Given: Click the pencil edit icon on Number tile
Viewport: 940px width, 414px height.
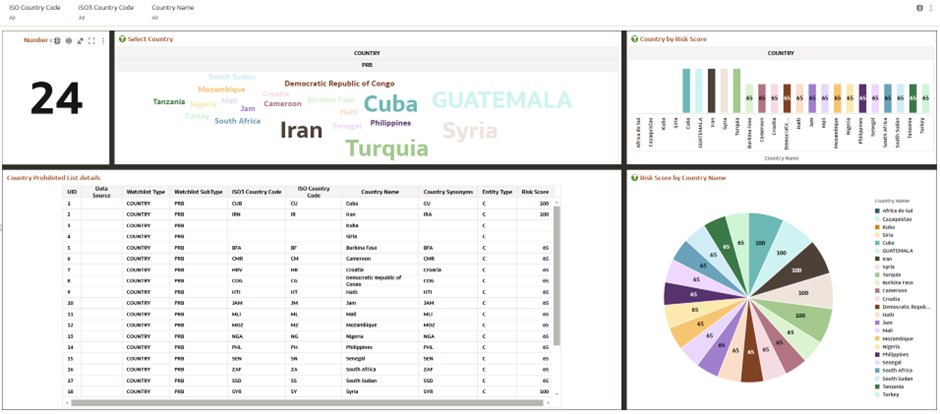Looking at the screenshot, I should pyautogui.click(x=80, y=41).
